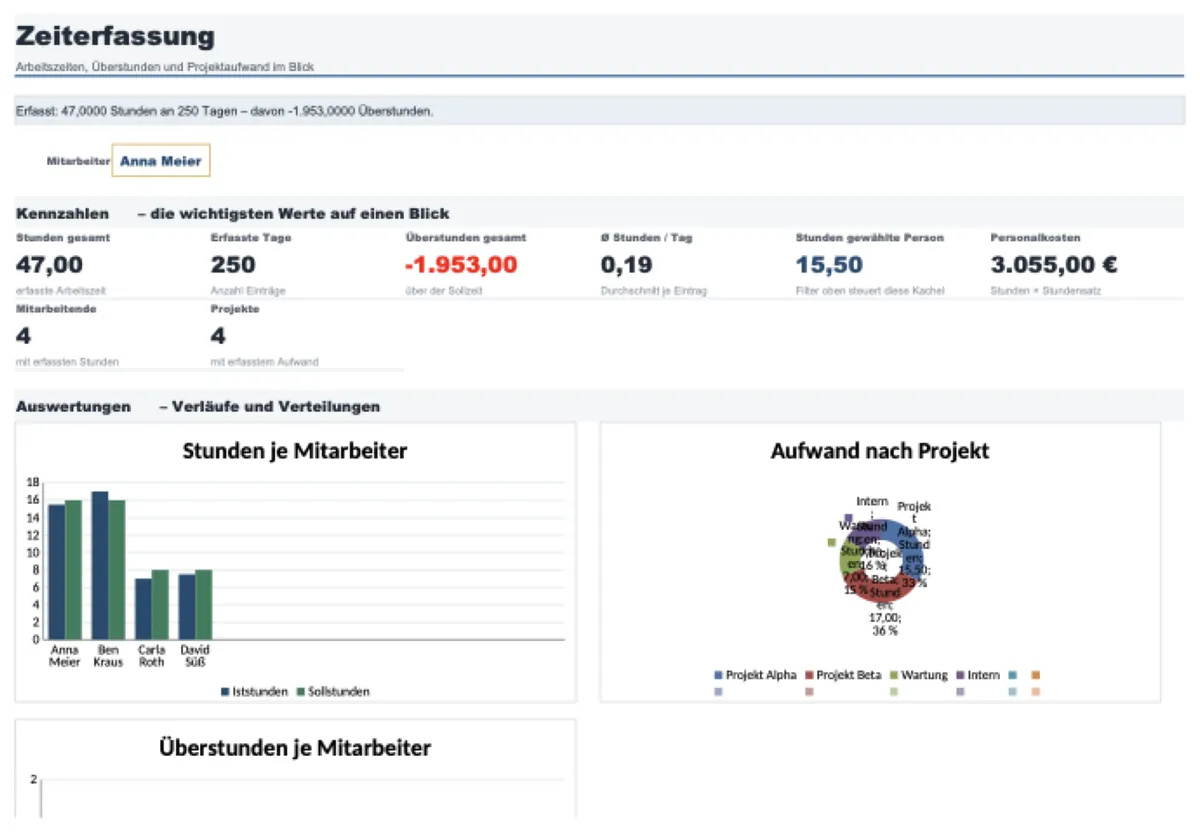Screen dimensions: 1200x832
Task: Click Carla Roth's blue Iststunden bar
Action: pyautogui.click(x=143, y=609)
